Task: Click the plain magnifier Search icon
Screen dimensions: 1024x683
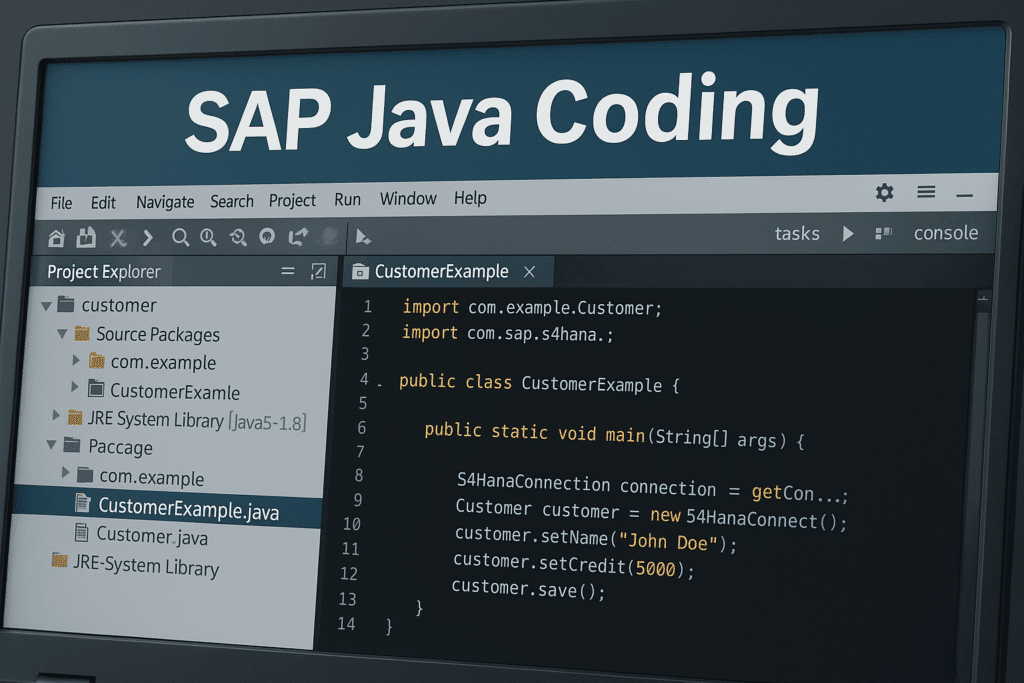Action: click(x=180, y=238)
